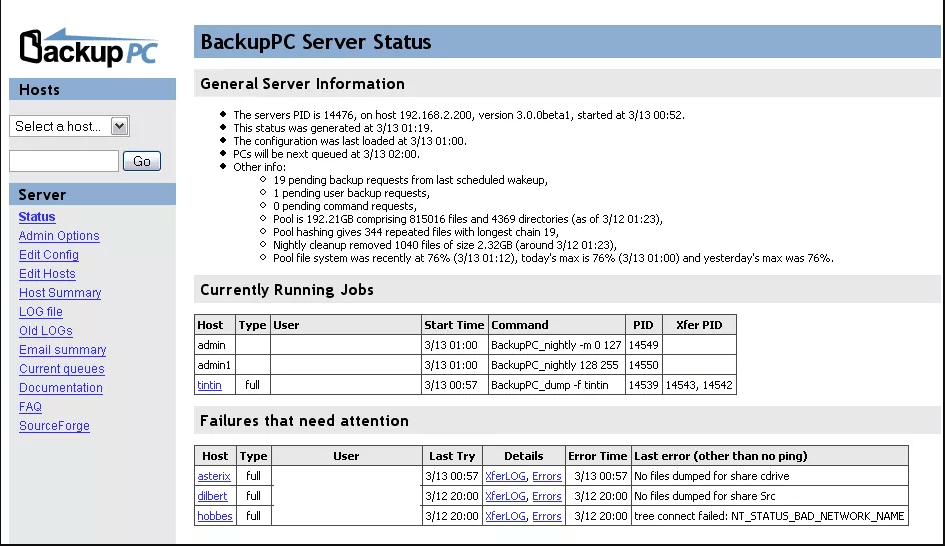Open the LOG file link
Image resolution: width=945 pixels, height=546 pixels.
click(40, 312)
